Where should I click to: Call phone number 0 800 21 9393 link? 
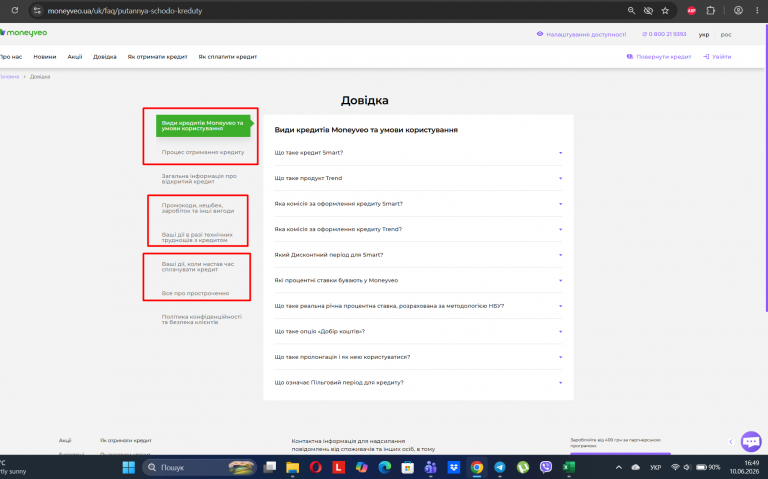pyautogui.click(x=664, y=34)
